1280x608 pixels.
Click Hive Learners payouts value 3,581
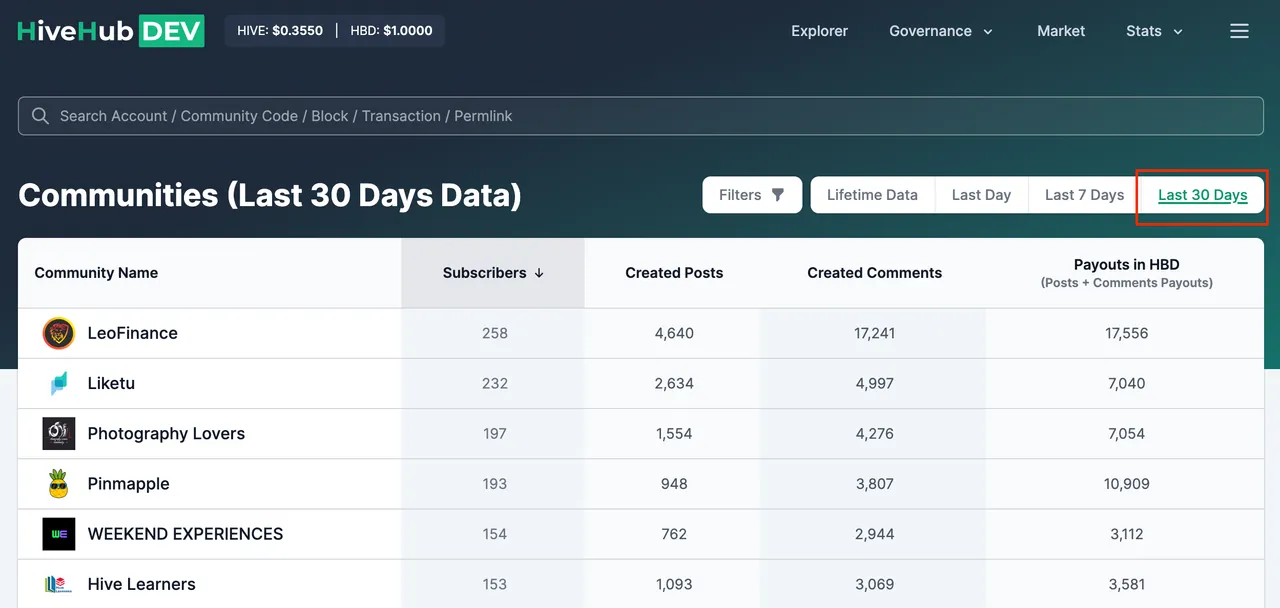[x=1127, y=584]
